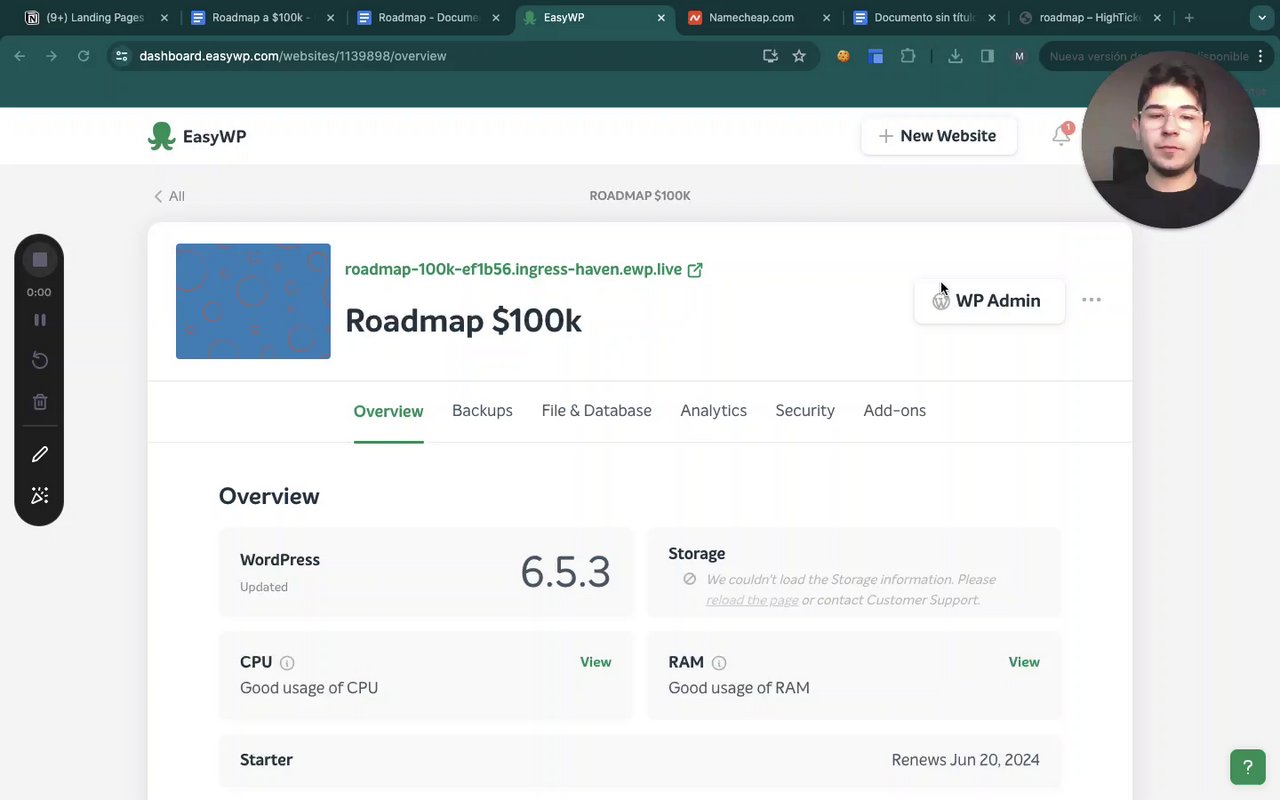Go back in browser history

(20, 56)
